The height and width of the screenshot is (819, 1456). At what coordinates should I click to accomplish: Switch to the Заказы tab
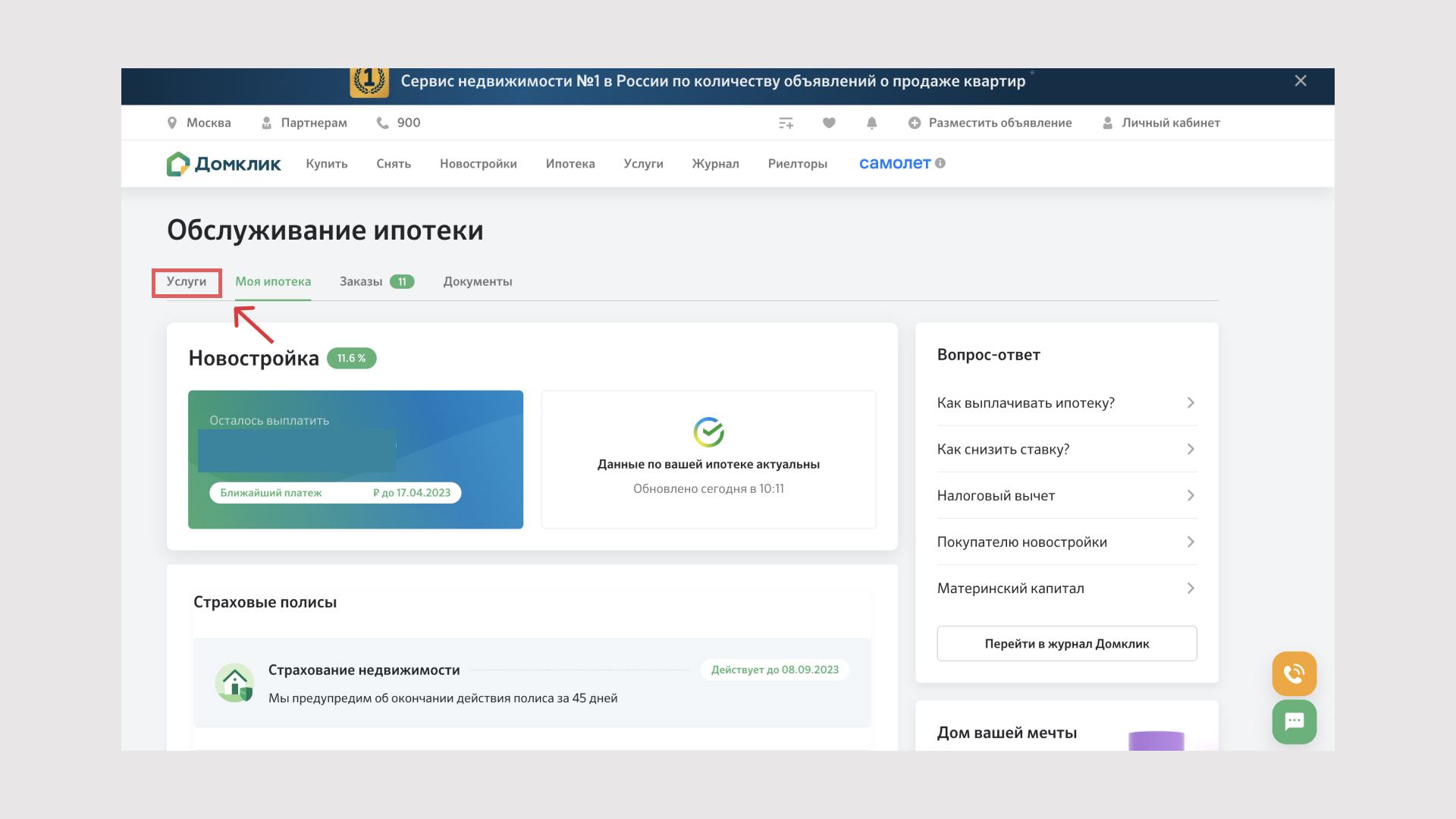point(361,281)
